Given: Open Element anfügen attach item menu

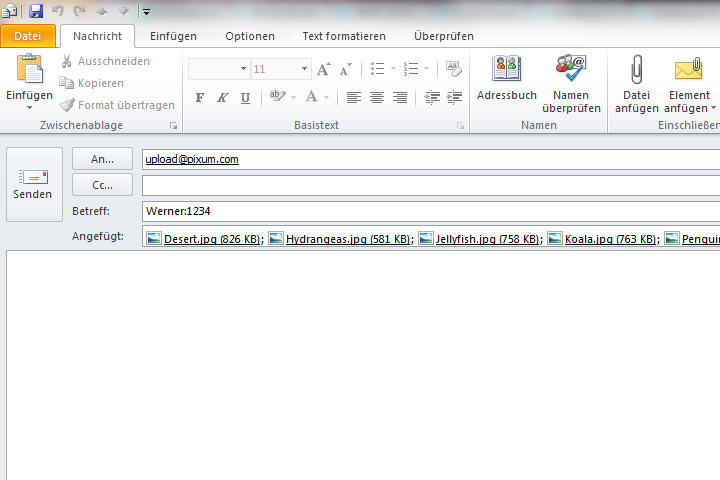Looking at the screenshot, I should pos(689,84).
